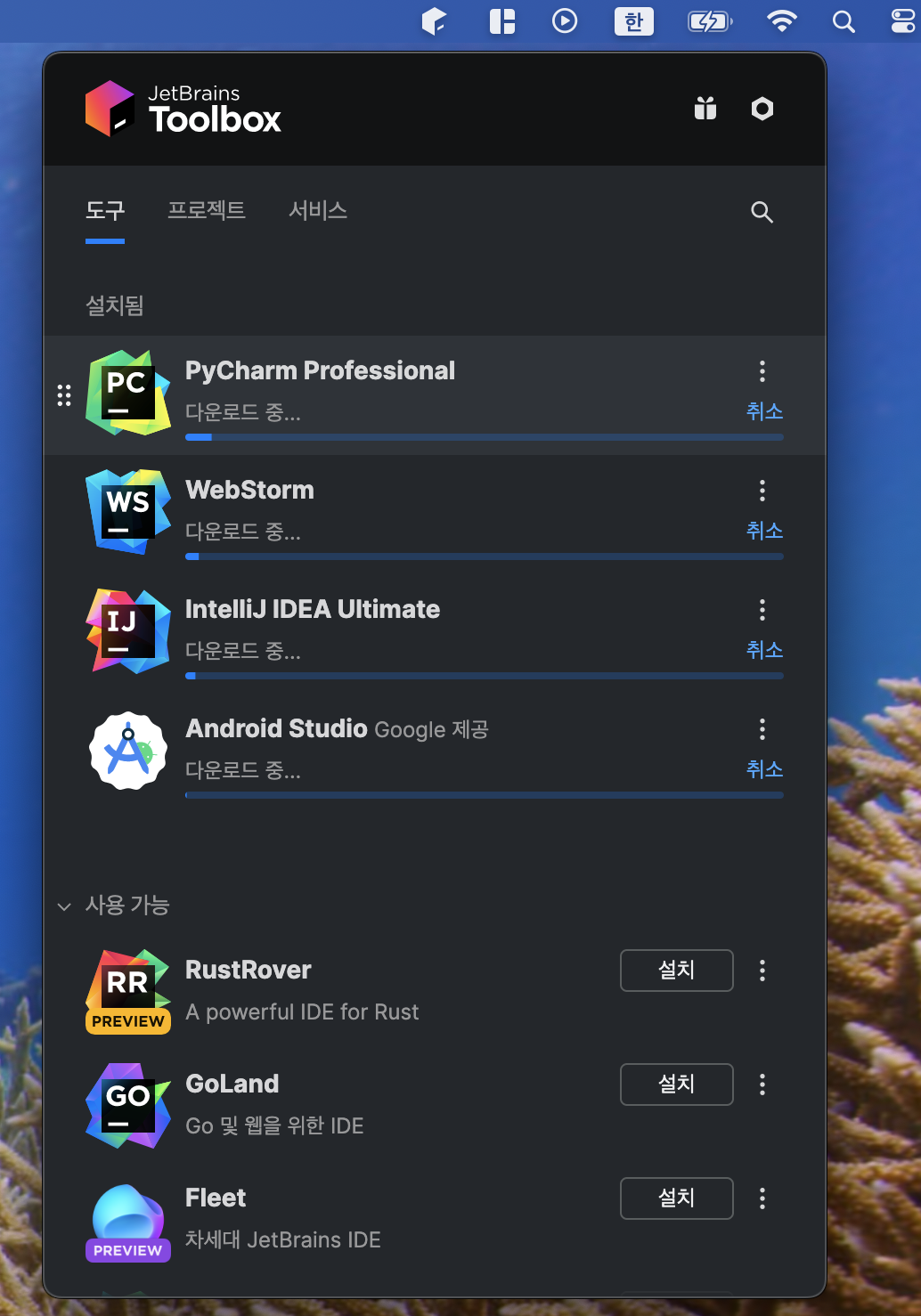This screenshot has height=1316, width=921.
Task: Cancel the IntelliJ IDEA Ultimate download
Action: (764, 650)
